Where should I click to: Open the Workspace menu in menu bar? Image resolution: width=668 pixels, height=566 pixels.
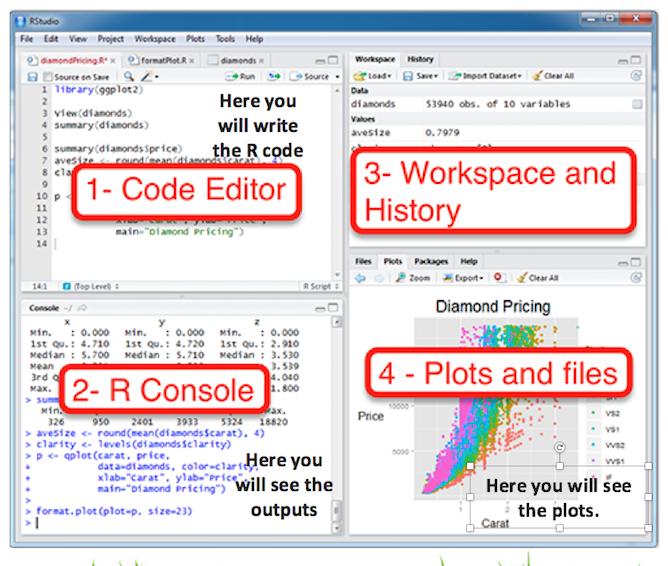(154, 39)
